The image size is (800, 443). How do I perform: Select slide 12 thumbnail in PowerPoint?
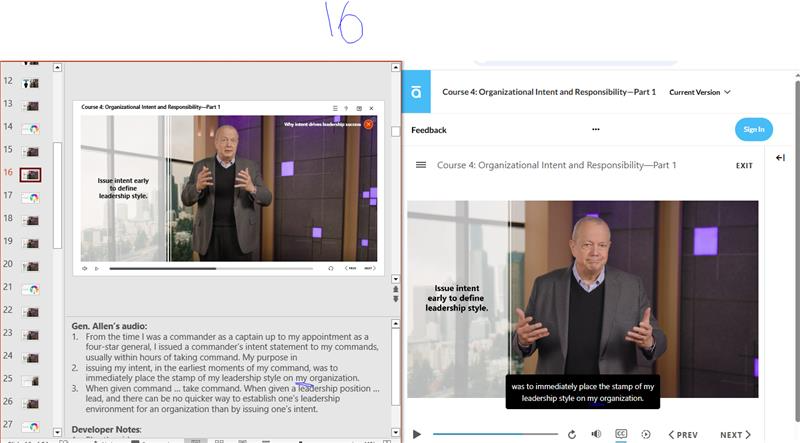point(31,83)
